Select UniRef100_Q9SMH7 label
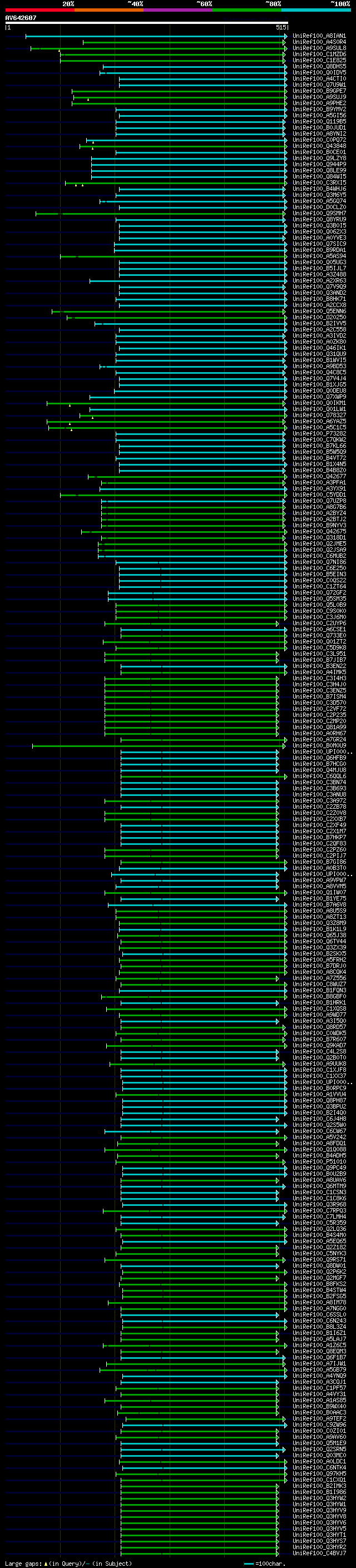 [x=319, y=213]
